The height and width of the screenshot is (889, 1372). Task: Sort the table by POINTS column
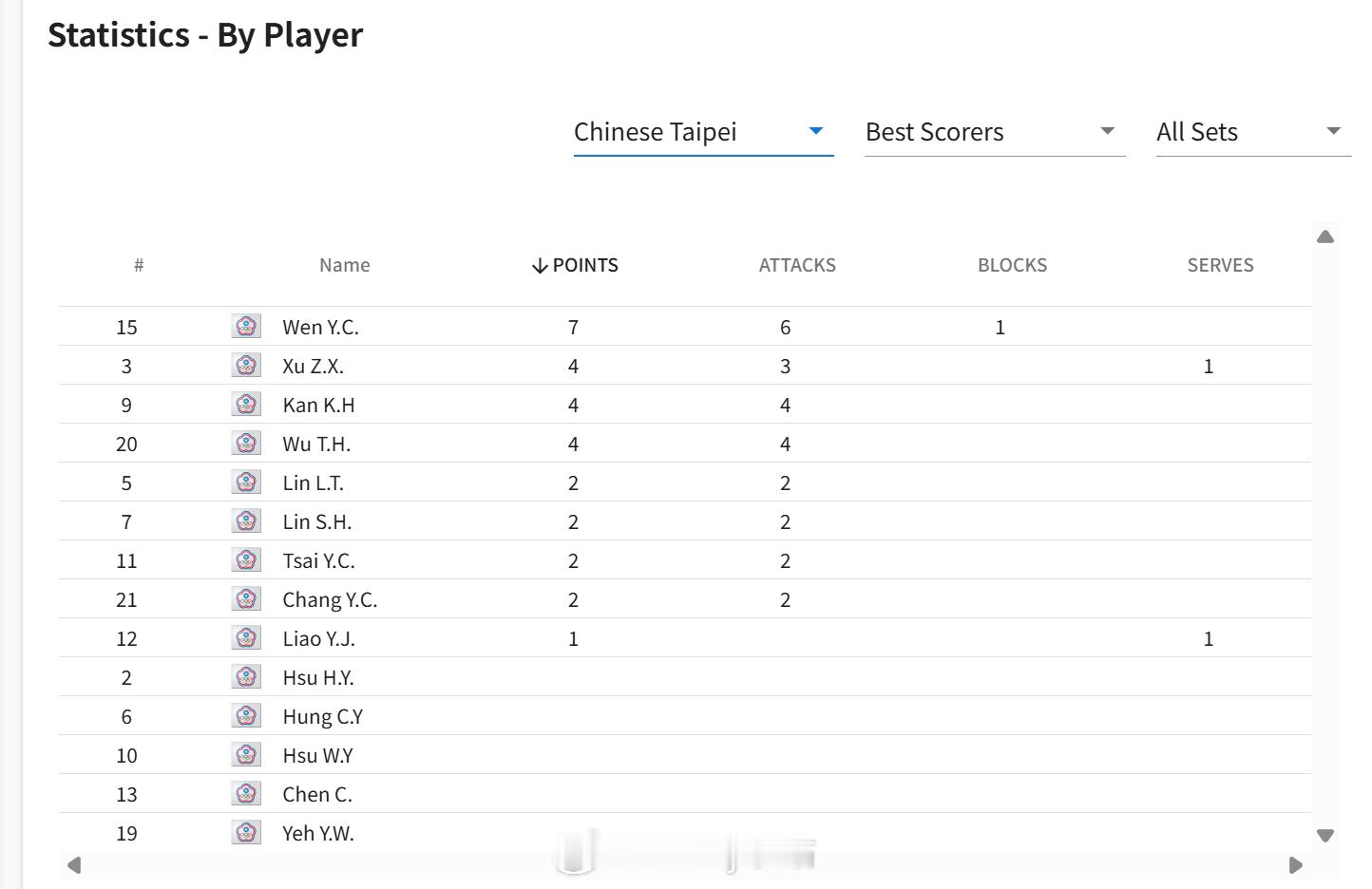click(575, 265)
